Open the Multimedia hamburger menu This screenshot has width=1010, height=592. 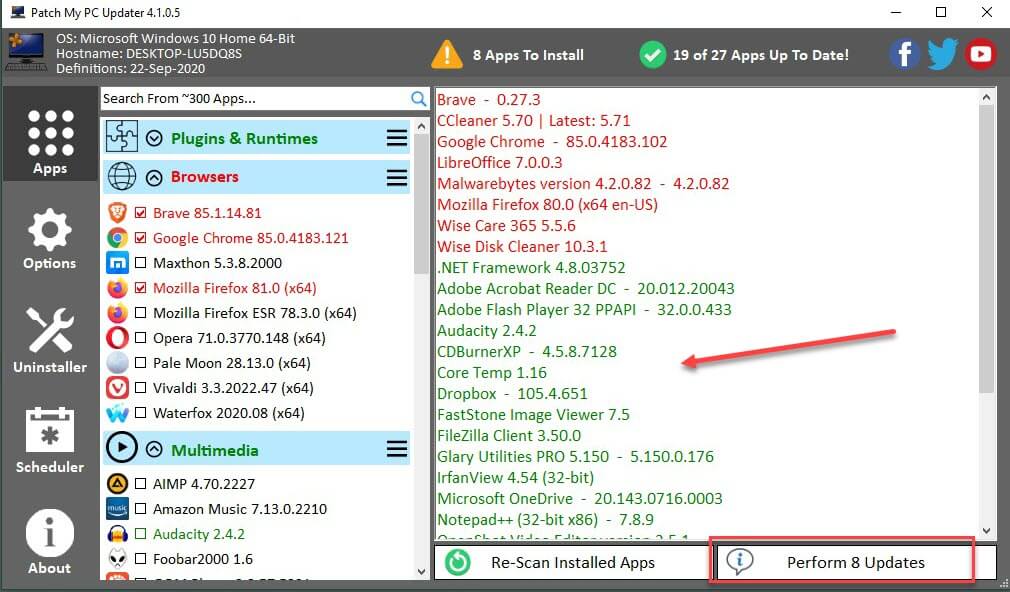click(397, 450)
